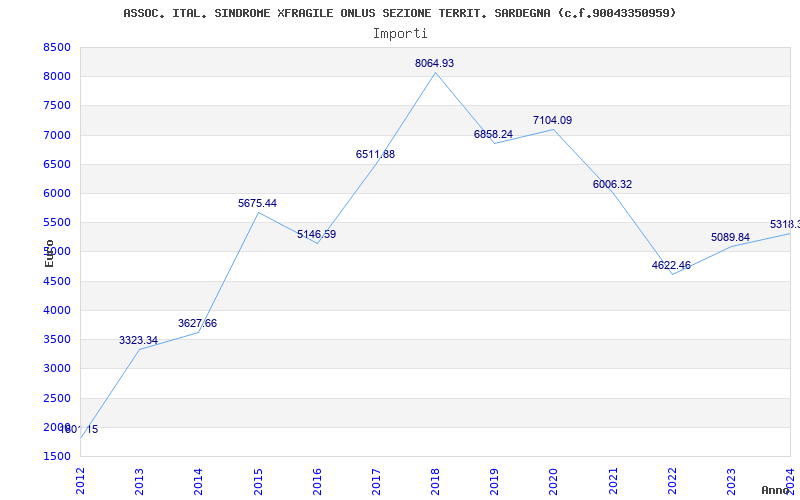Click the 8500 y-axis value
This screenshot has height=500, width=800.
point(57,47)
